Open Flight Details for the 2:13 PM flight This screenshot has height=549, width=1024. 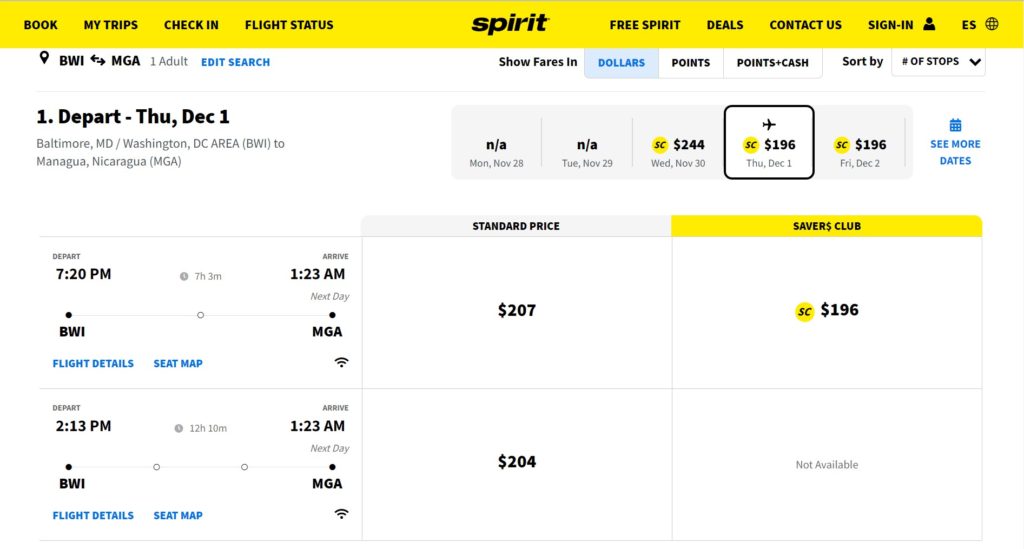pos(93,515)
